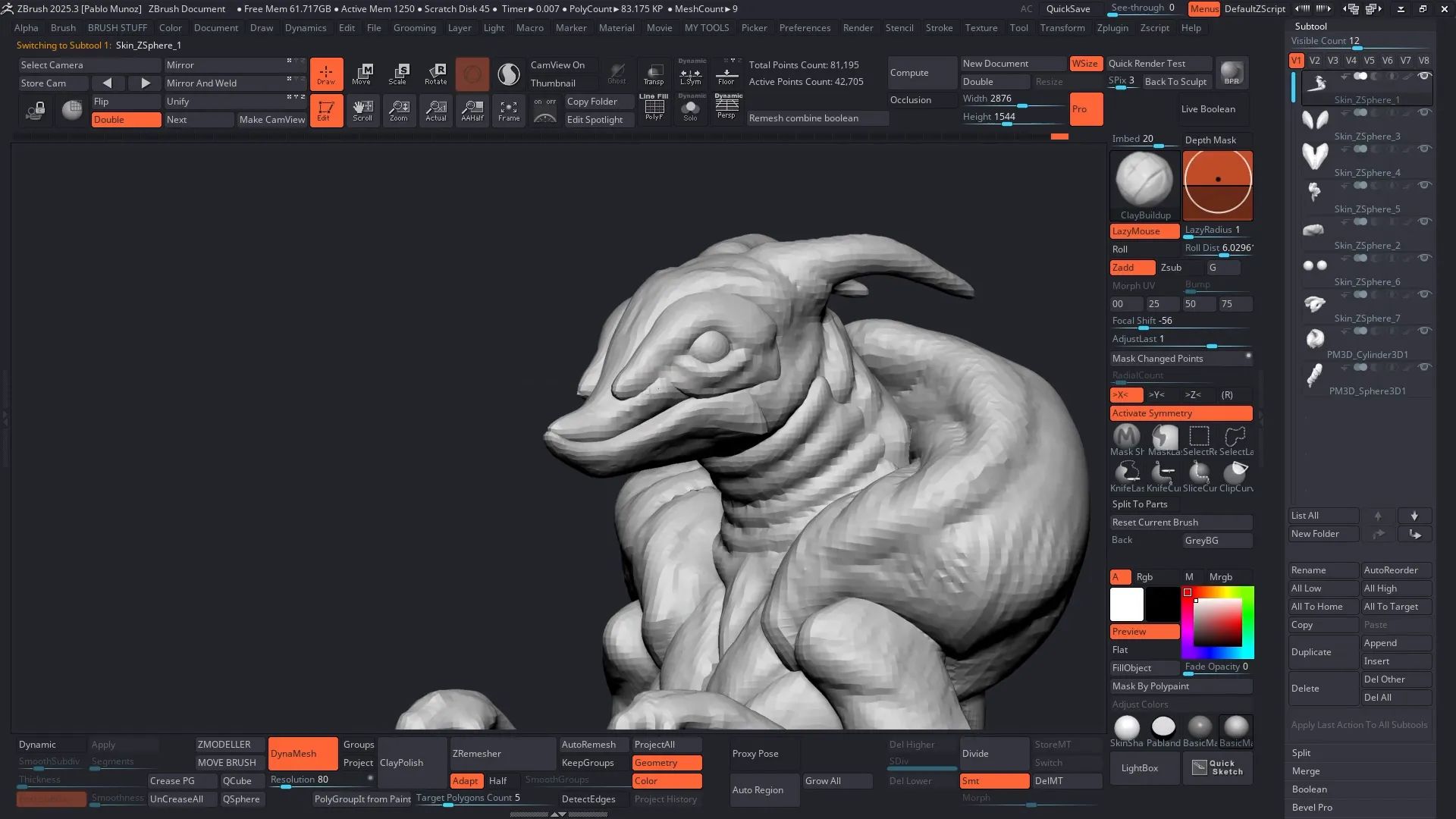This screenshot has height=819, width=1456.
Task: Expand the Split section in Subtool panel
Action: (x=1301, y=753)
